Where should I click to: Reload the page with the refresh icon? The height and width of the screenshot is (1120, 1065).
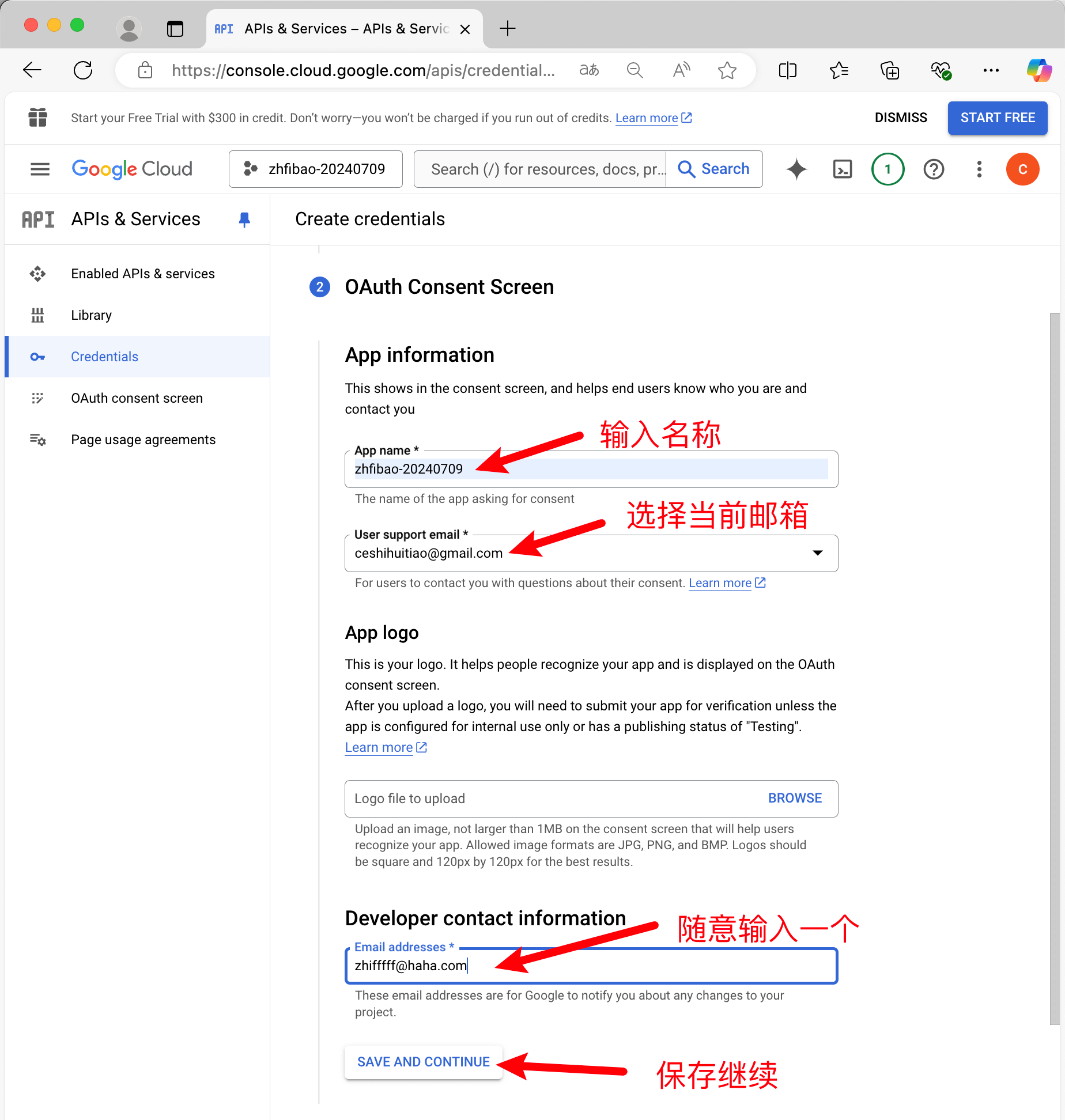click(x=83, y=70)
